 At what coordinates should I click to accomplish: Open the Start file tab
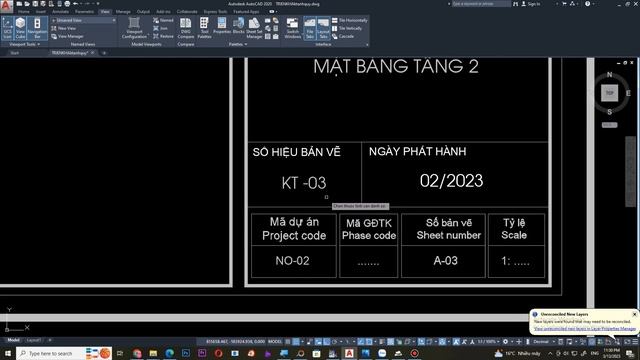pos(15,53)
